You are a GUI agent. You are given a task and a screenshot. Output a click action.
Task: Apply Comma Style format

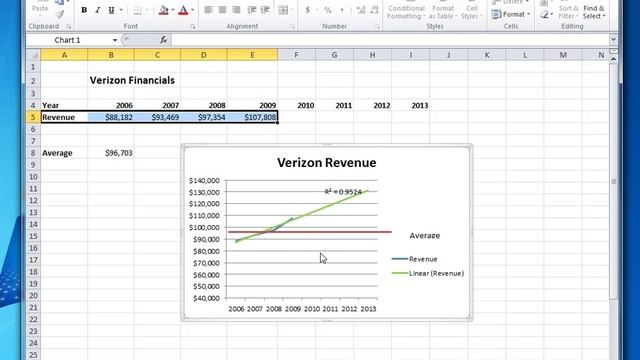tap(342, 9)
